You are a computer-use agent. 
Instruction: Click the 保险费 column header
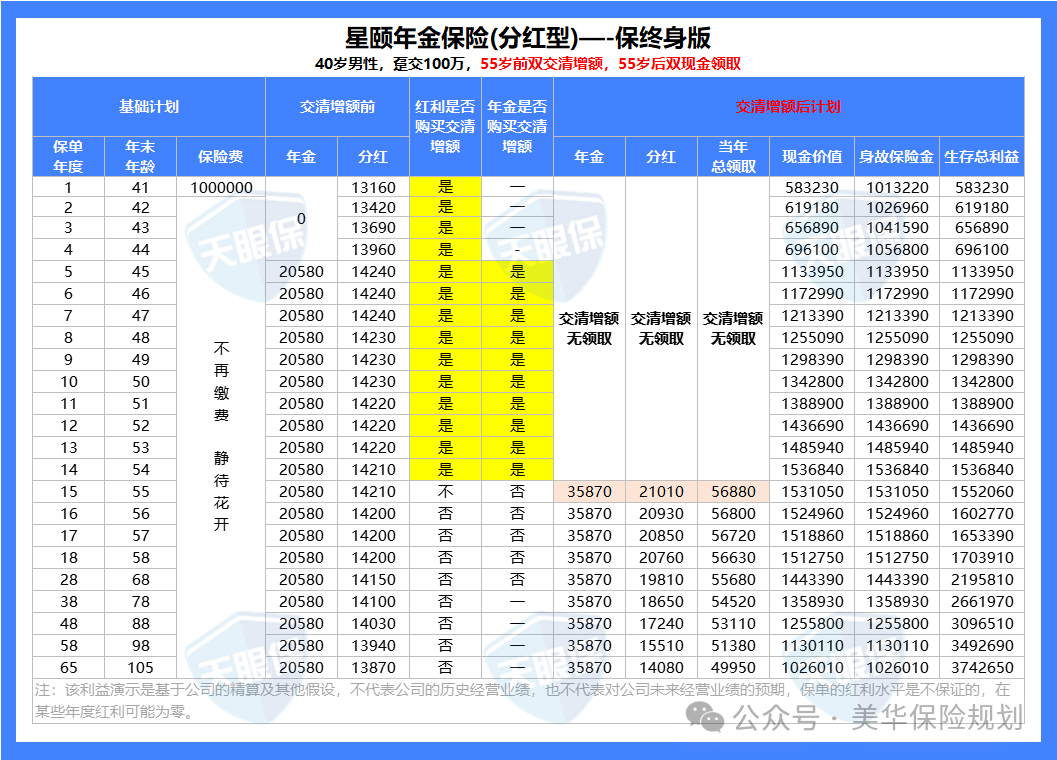(x=220, y=157)
